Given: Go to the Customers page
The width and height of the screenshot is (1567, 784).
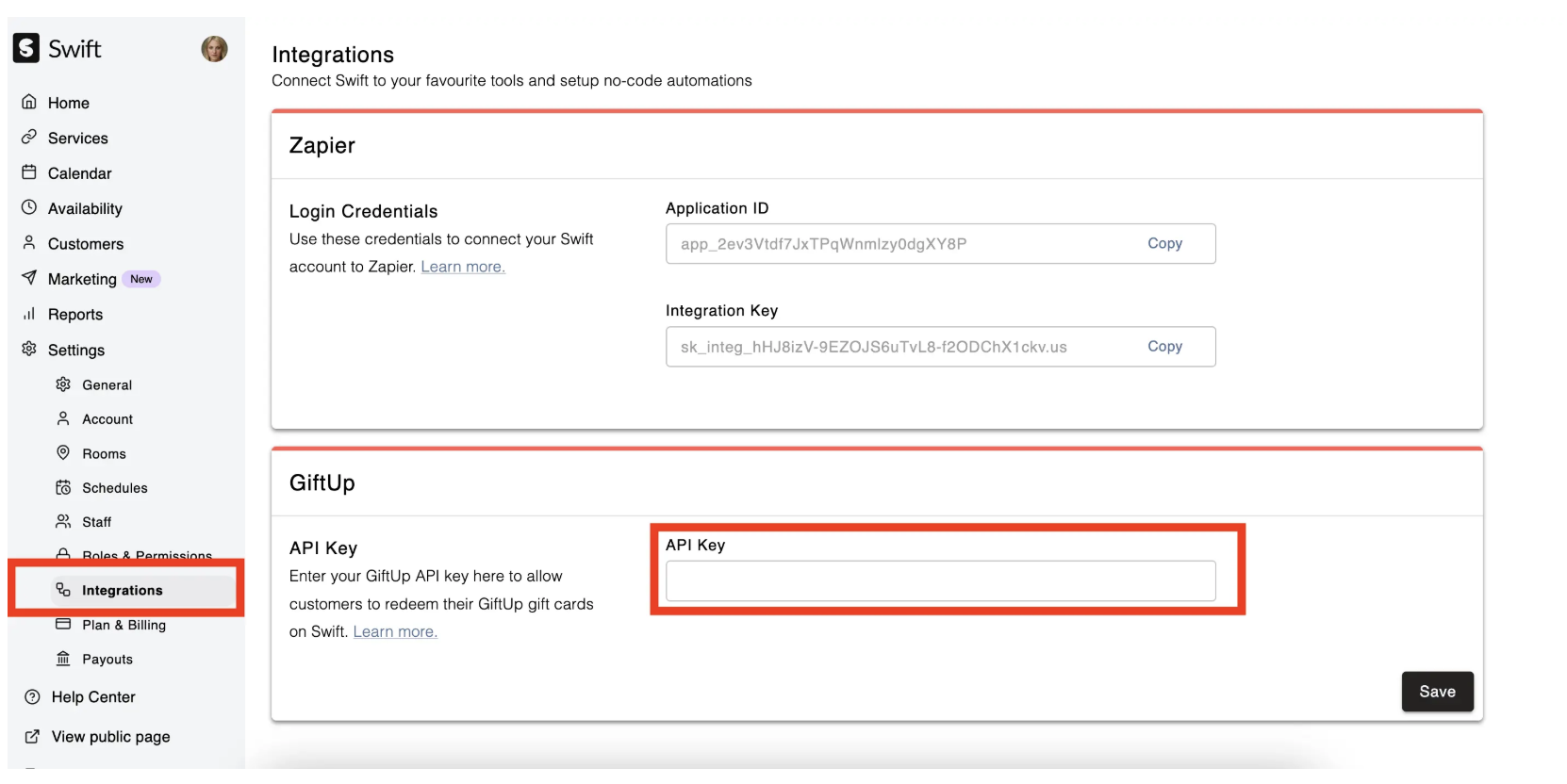Looking at the screenshot, I should [x=85, y=244].
